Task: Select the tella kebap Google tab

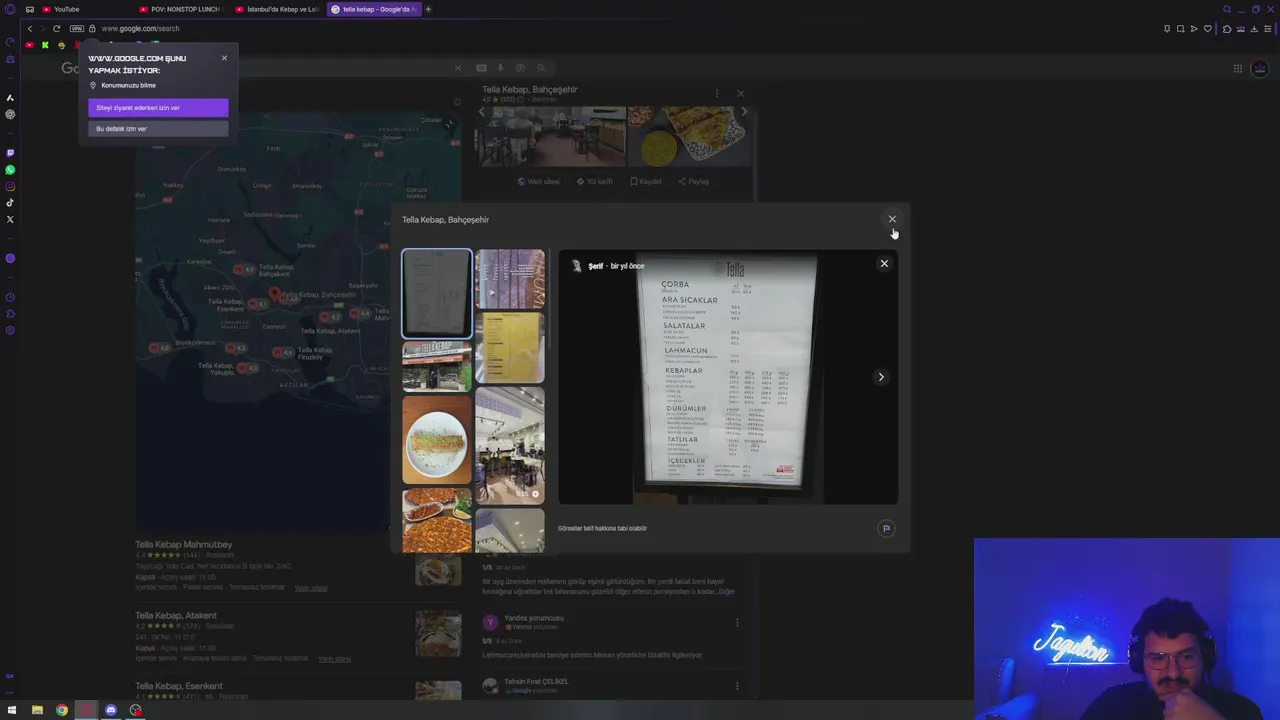Action: pyautogui.click(x=374, y=9)
